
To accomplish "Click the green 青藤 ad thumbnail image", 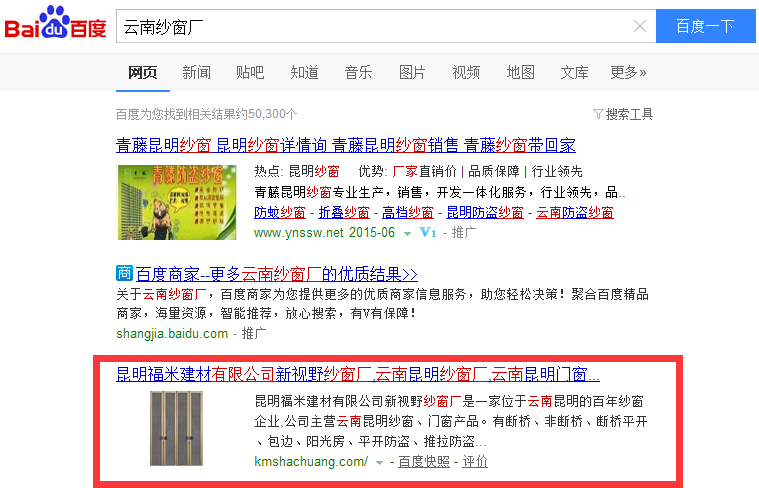I will click(177, 202).
